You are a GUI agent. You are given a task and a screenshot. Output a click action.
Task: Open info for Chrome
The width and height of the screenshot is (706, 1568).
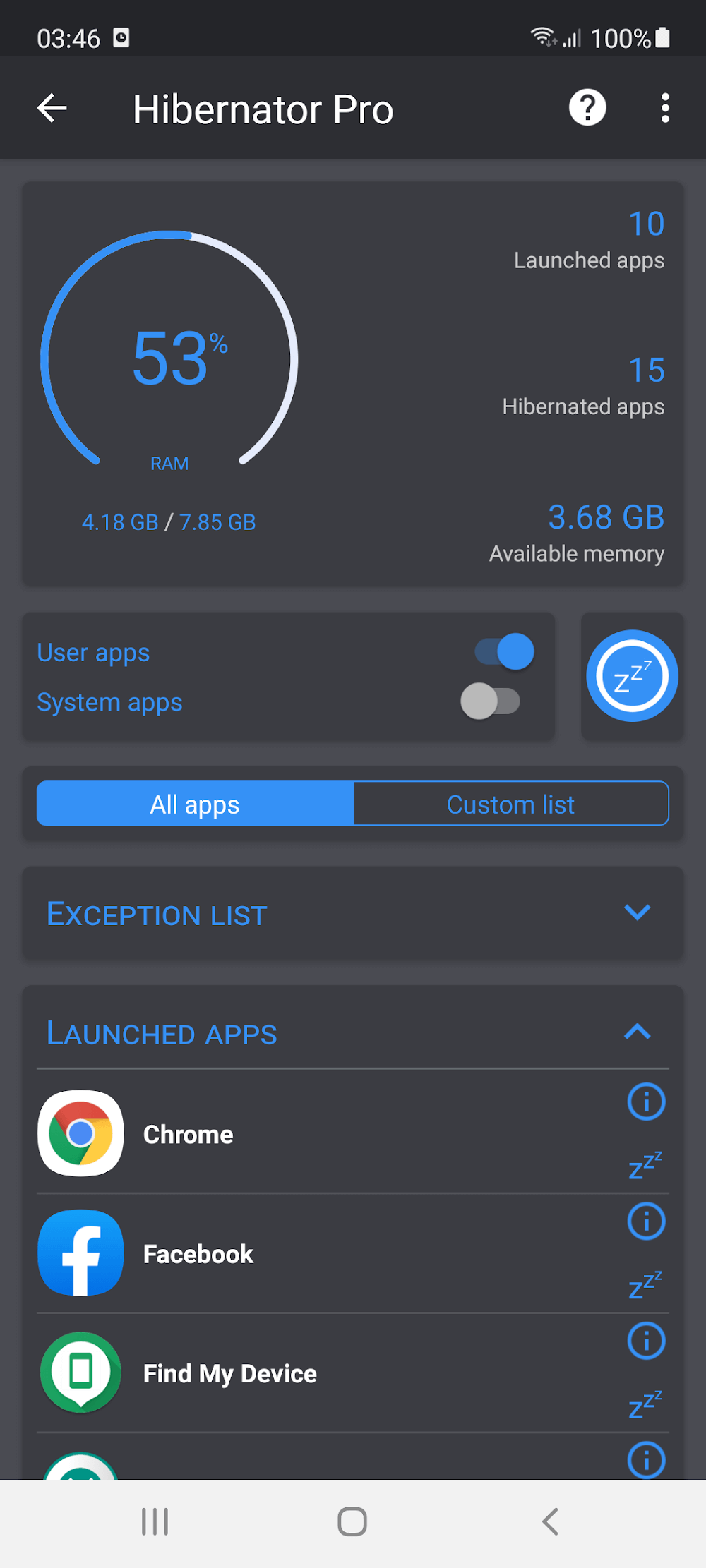[x=646, y=1102]
